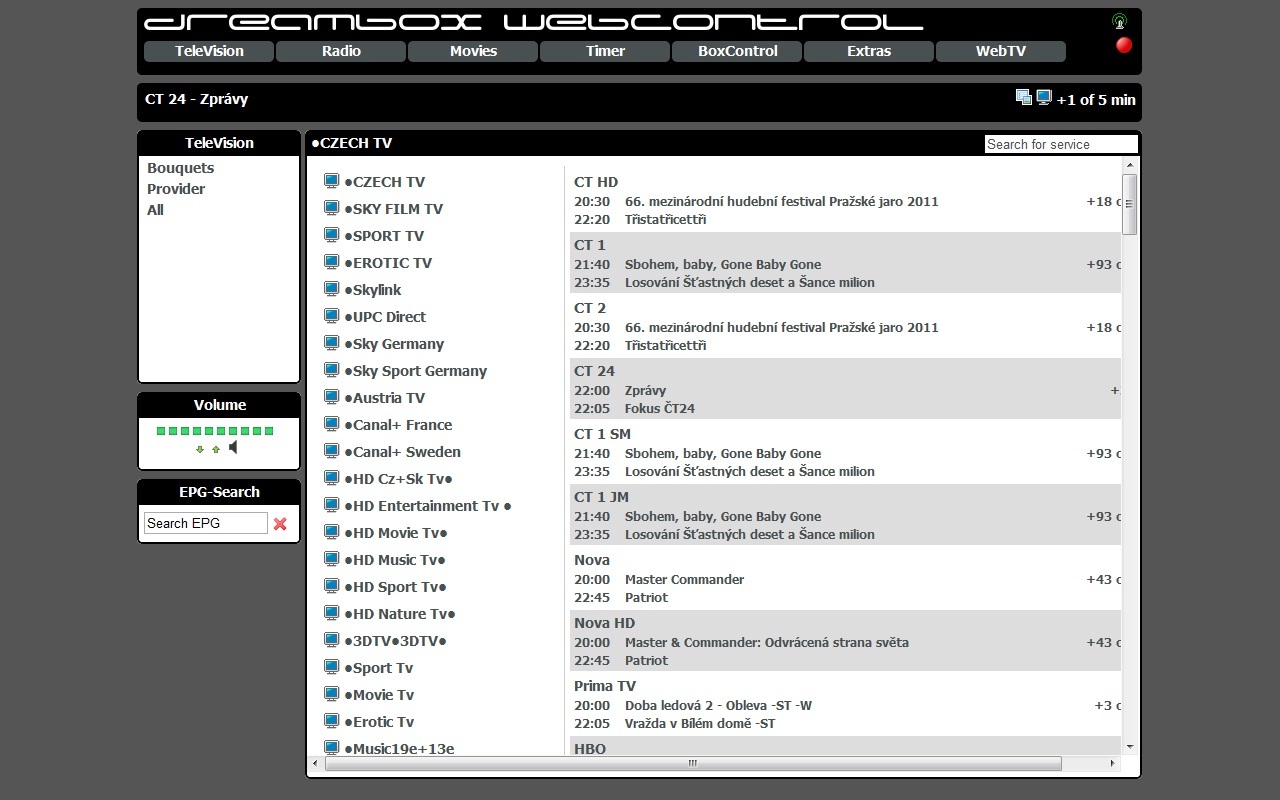The width and height of the screenshot is (1280, 800).
Task: Launch the WebTV tab
Action: tap(1001, 51)
